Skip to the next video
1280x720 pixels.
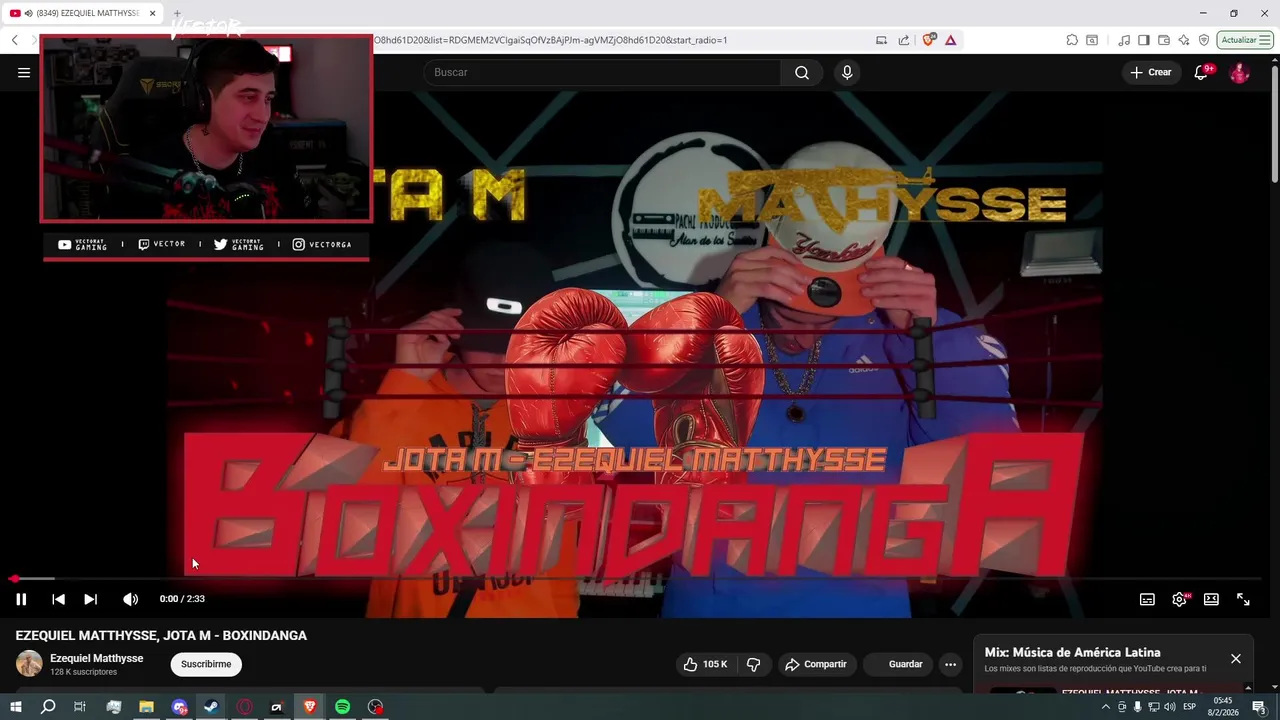[90, 599]
